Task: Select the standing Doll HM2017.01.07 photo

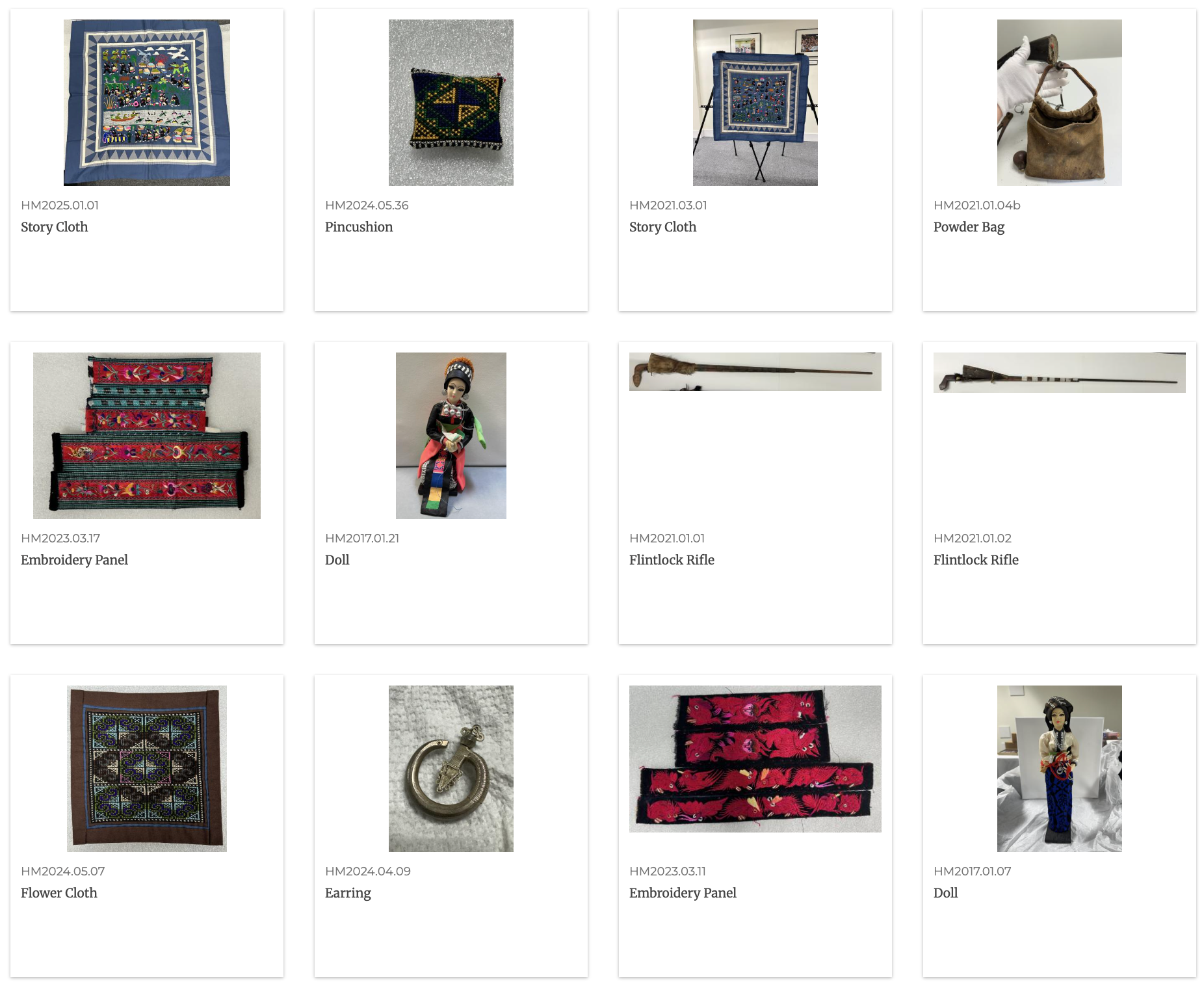Action: click(1060, 769)
